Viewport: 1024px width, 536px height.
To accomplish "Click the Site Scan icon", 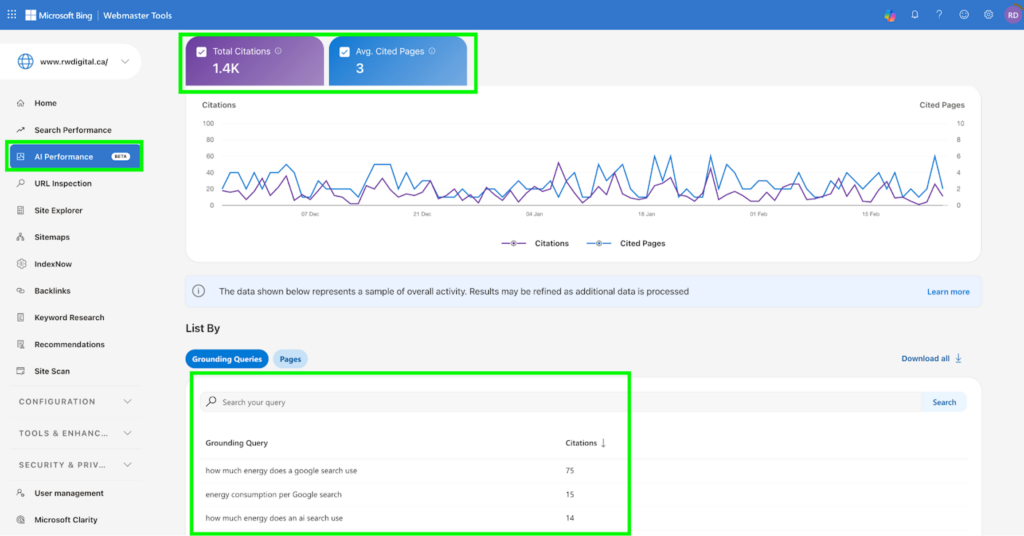I will [21, 371].
